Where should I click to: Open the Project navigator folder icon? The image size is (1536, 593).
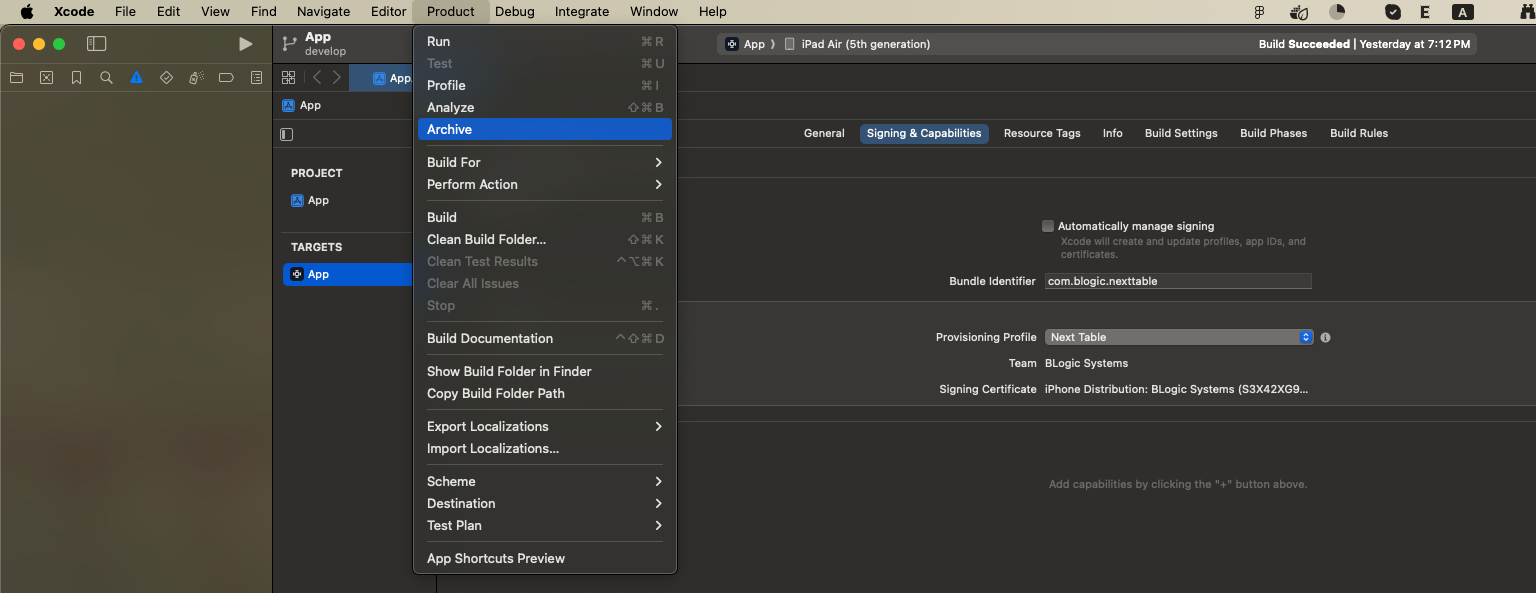16,77
